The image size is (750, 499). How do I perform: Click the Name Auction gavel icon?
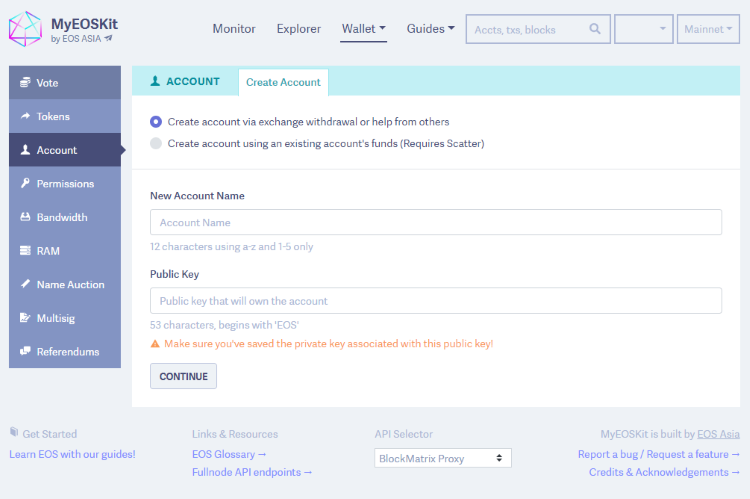[25, 284]
